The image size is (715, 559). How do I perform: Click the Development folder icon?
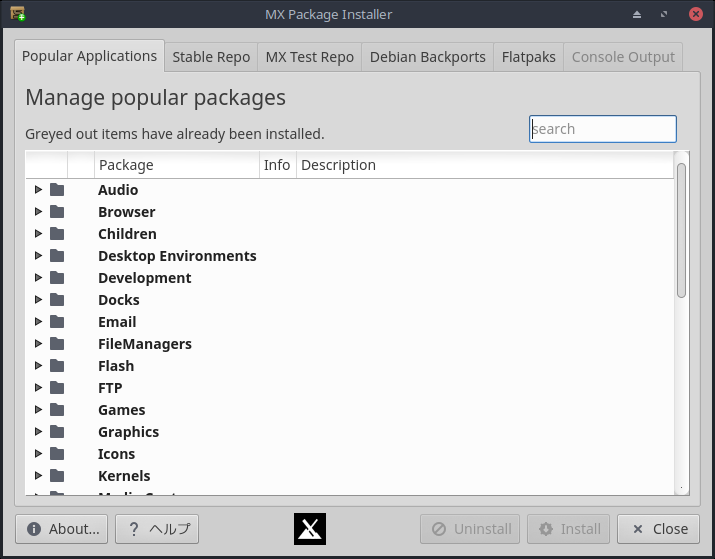point(57,278)
